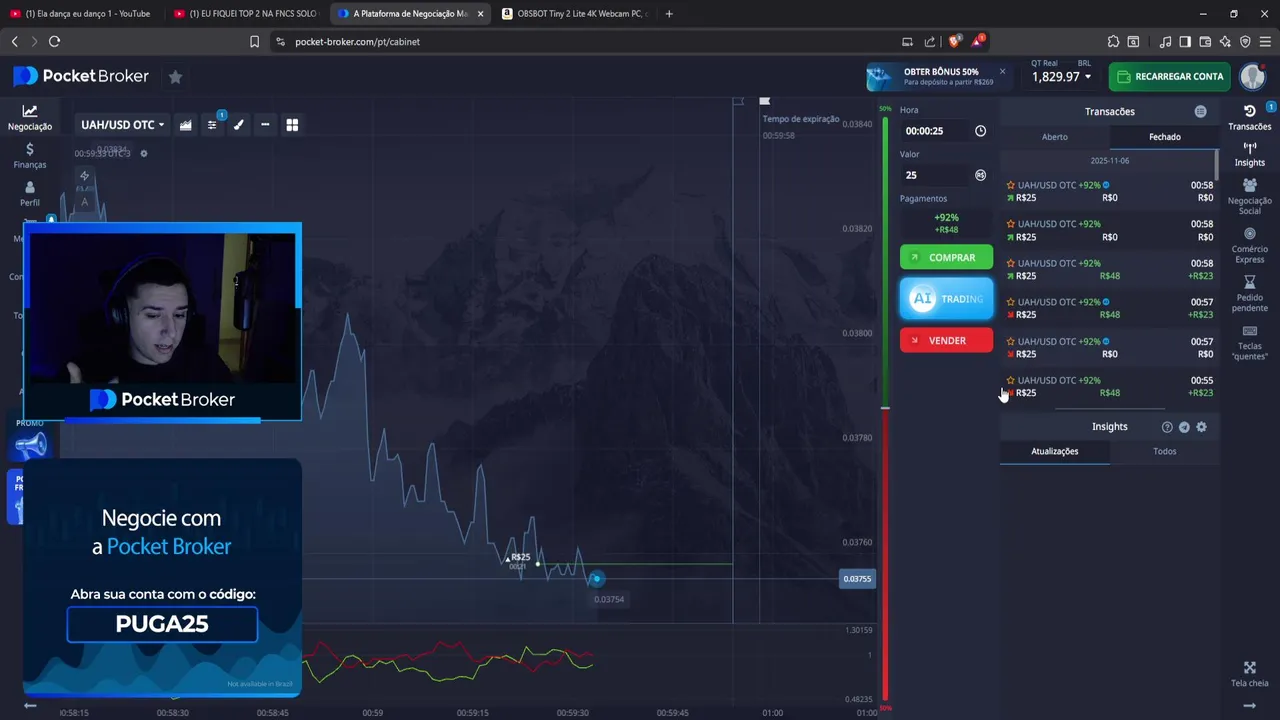Open chart settings gear near timestamp
1280x720 pixels.
click(x=144, y=153)
